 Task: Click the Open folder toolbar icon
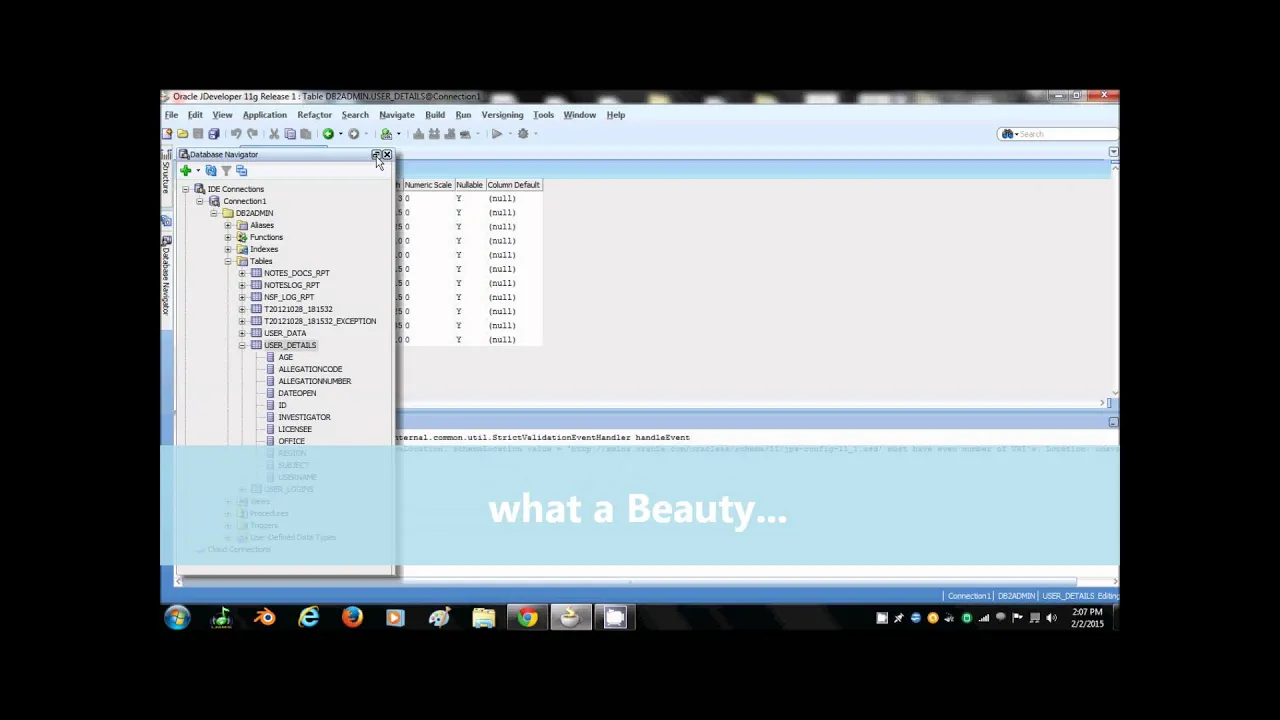[182, 134]
